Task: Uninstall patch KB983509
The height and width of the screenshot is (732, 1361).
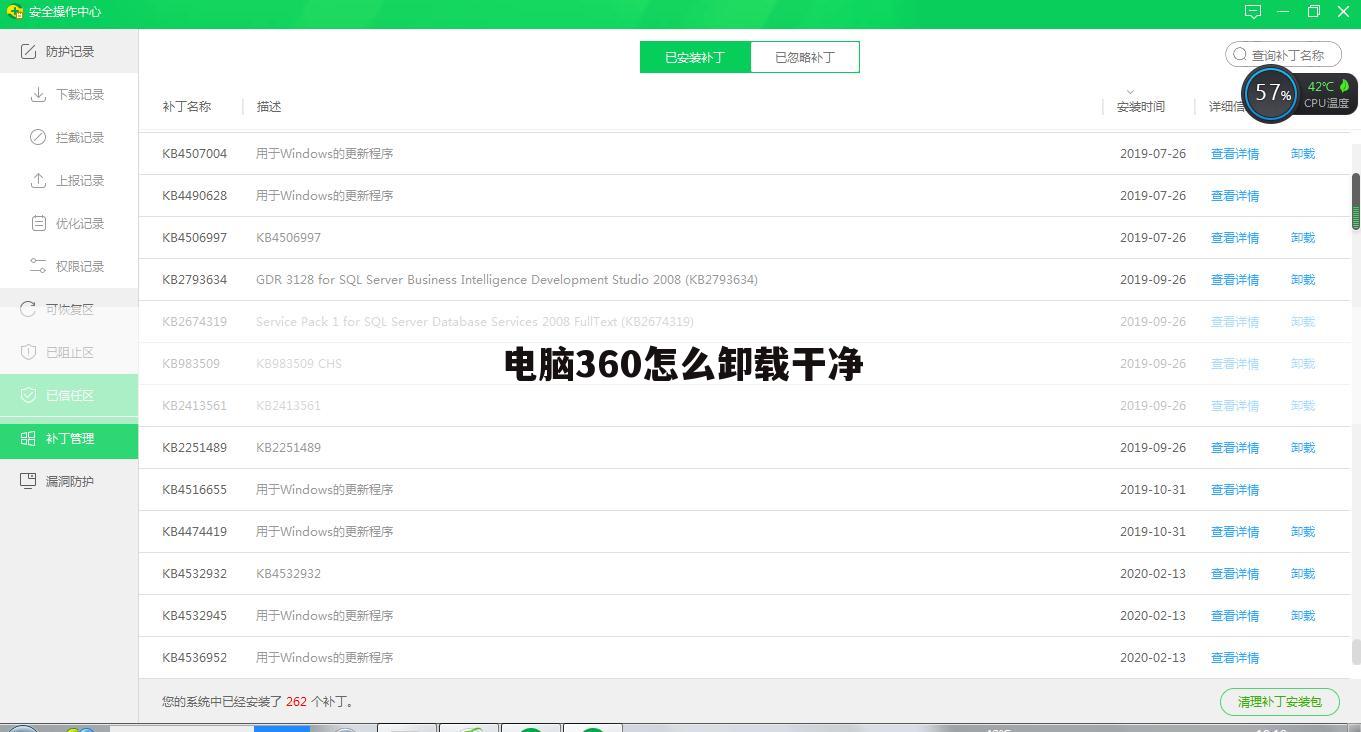Action: click(x=1303, y=364)
